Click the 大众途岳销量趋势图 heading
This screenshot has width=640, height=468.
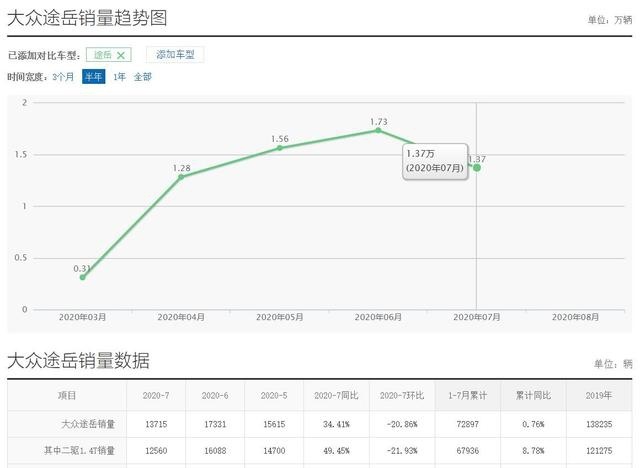point(87,18)
